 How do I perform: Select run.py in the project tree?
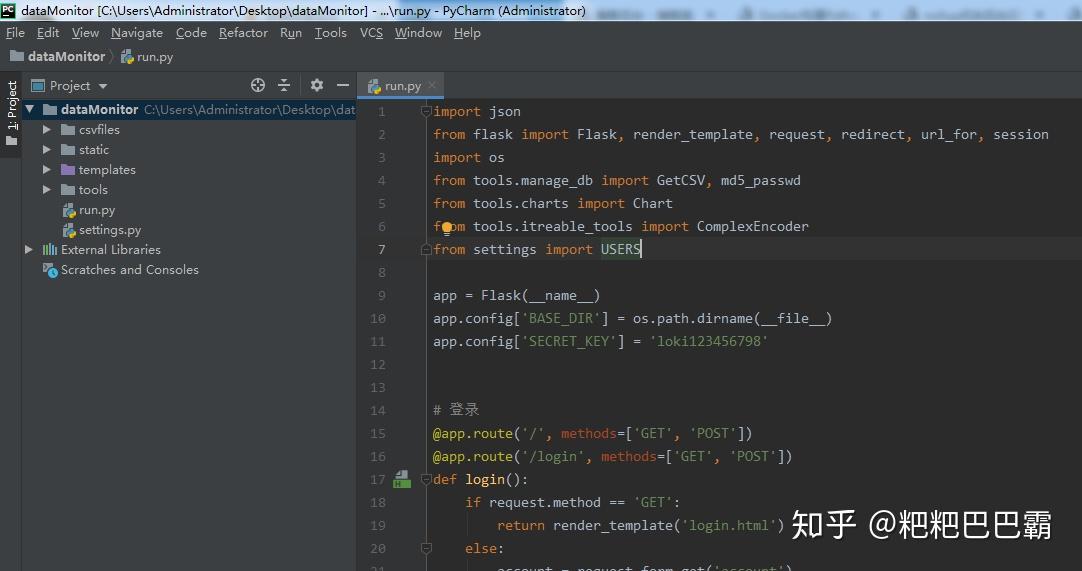click(x=97, y=210)
